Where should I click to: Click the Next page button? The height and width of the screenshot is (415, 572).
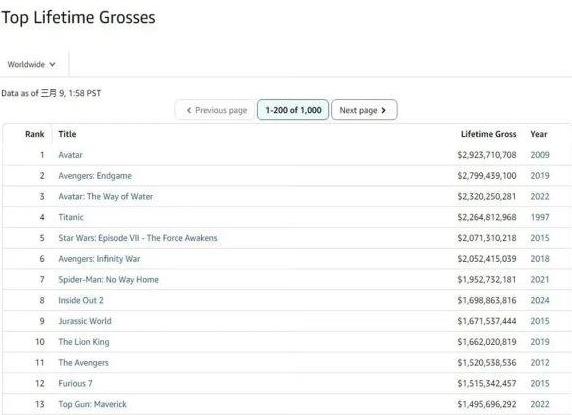tap(364, 110)
